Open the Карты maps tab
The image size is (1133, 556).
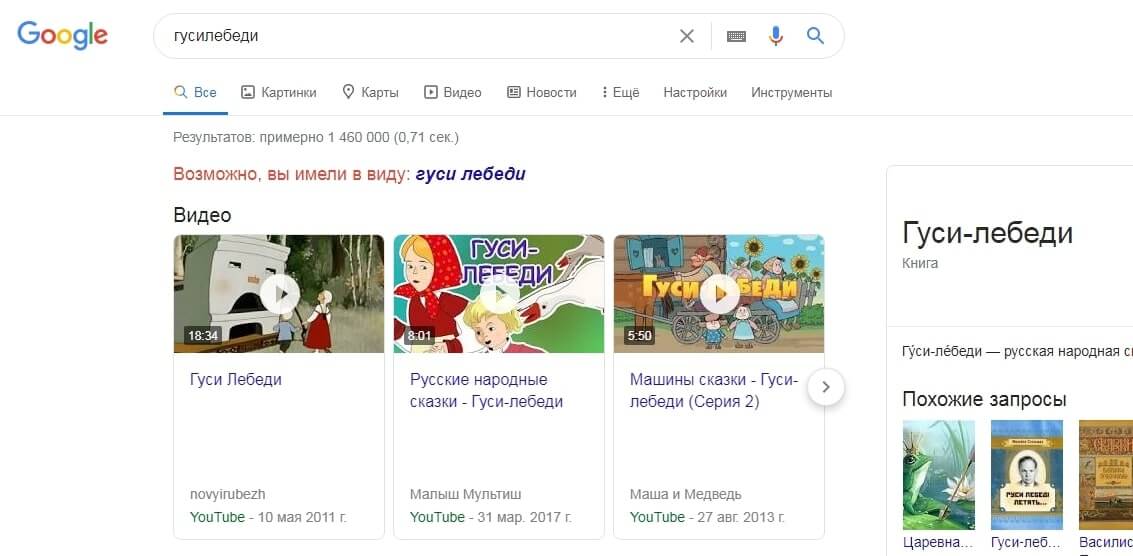click(370, 92)
